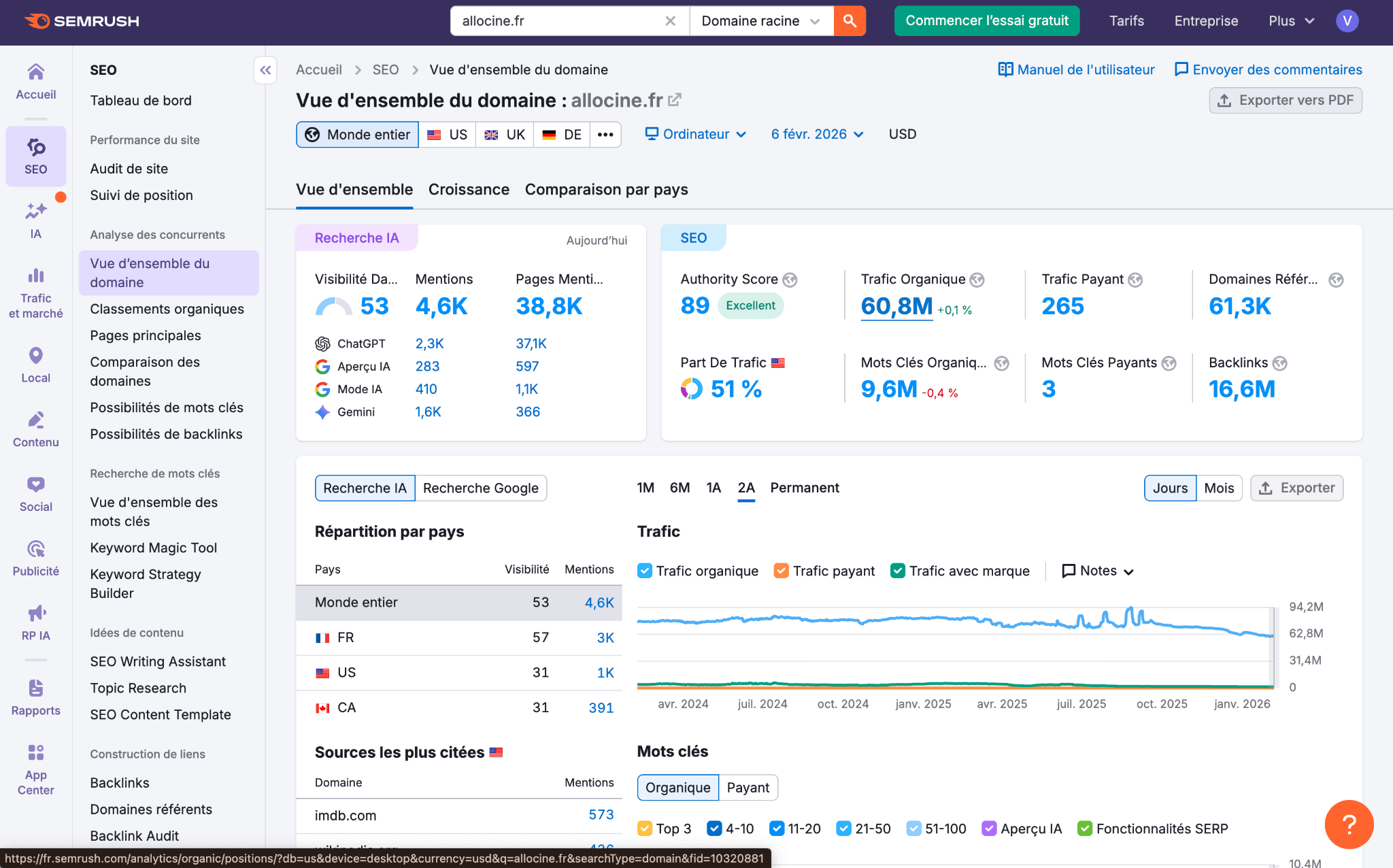Disable the Top 3 keywords filter

tap(645, 829)
